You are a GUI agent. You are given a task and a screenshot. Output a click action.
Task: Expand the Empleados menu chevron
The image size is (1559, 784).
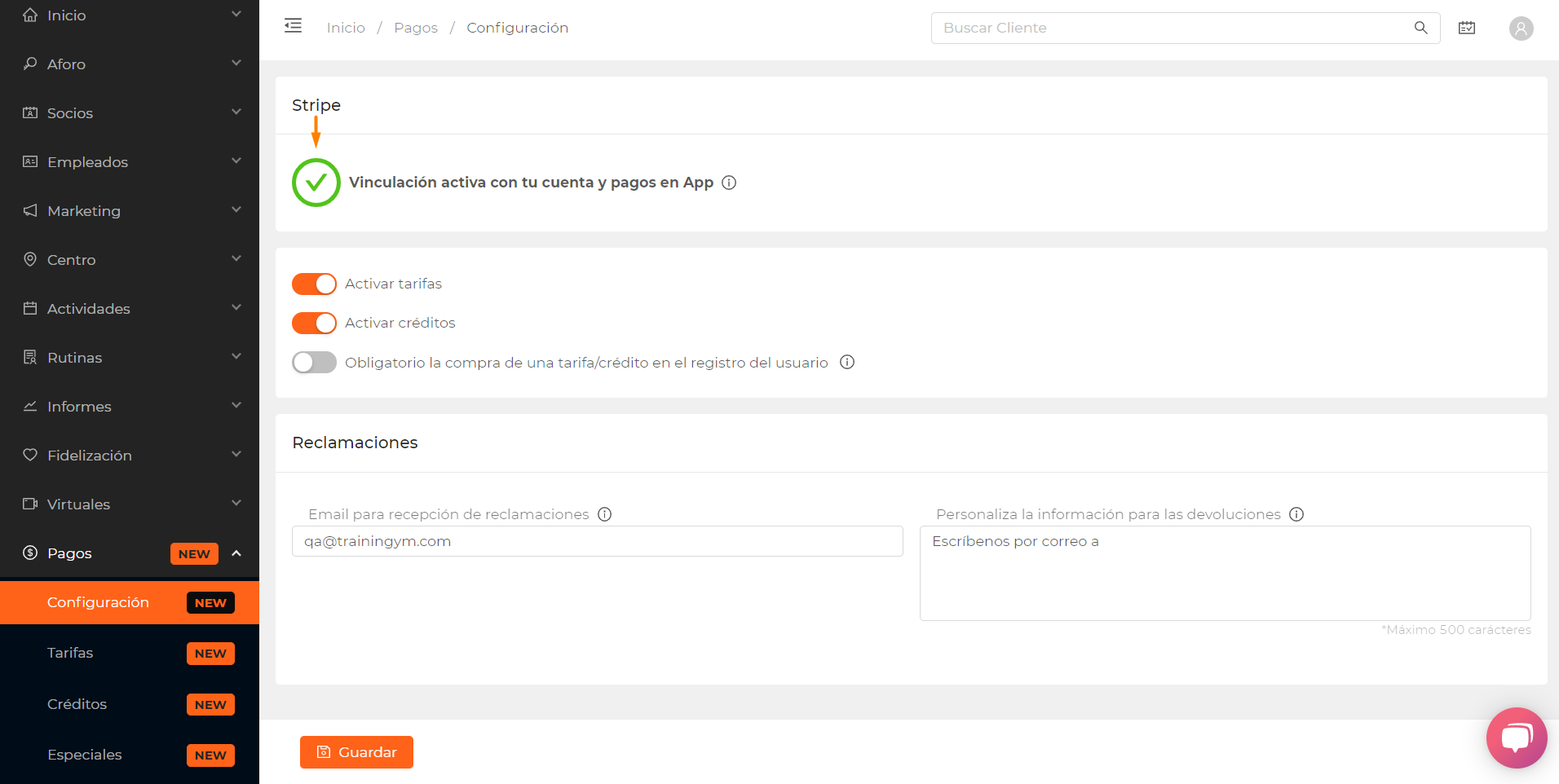[x=236, y=161]
